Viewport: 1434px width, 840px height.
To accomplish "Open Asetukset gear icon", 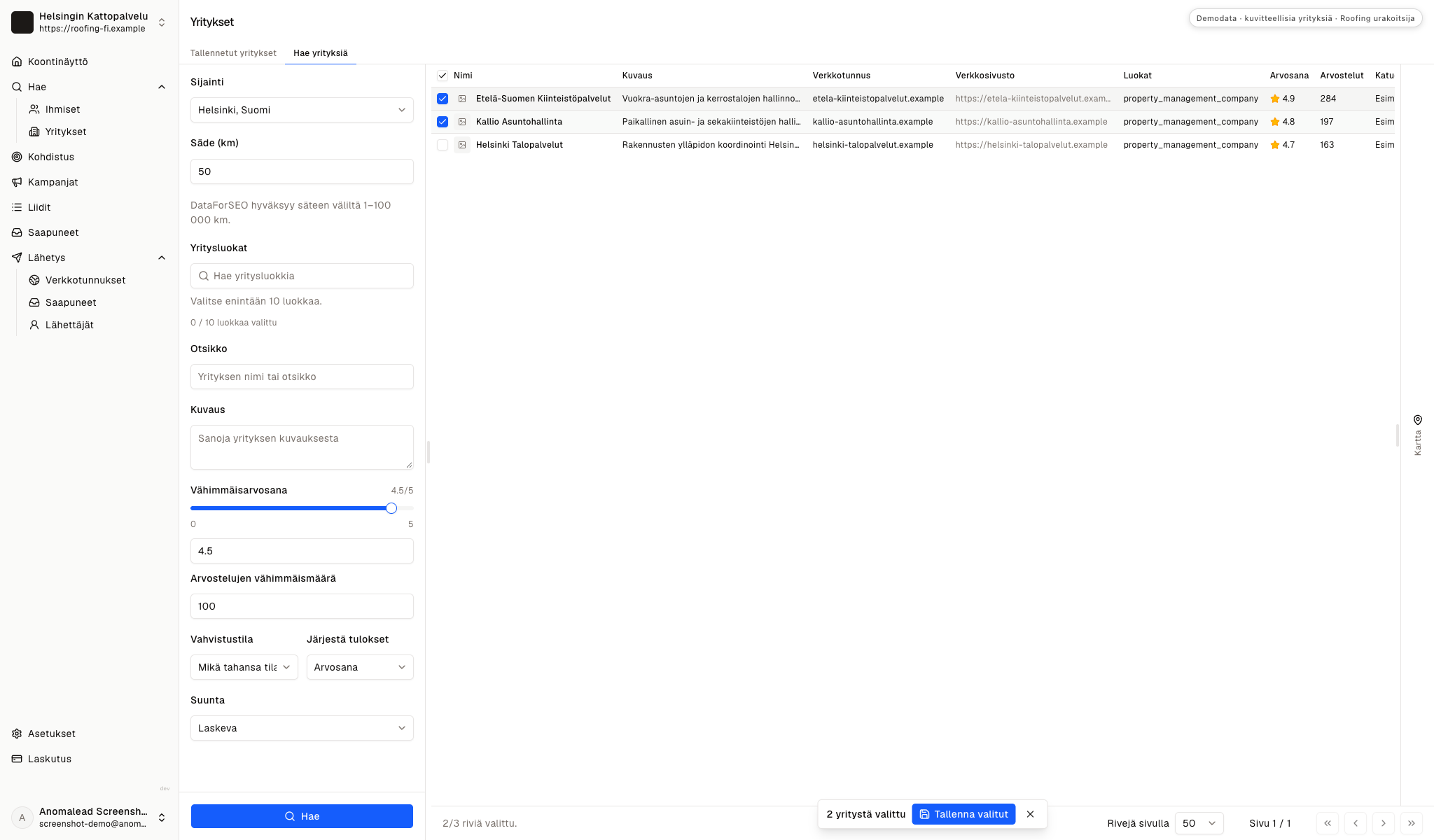I will click(17, 734).
